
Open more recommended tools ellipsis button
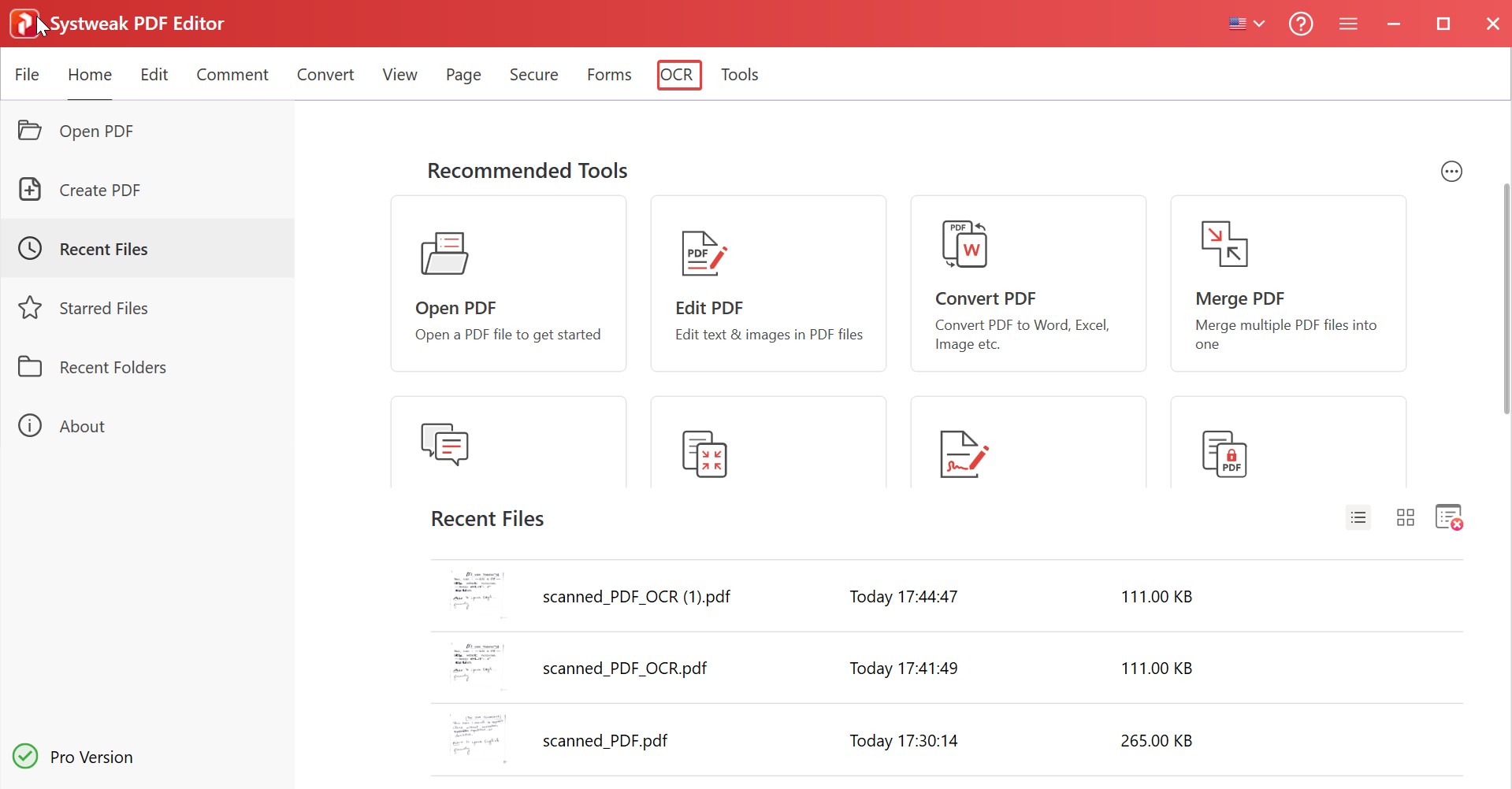pyautogui.click(x=1451, y=172)
